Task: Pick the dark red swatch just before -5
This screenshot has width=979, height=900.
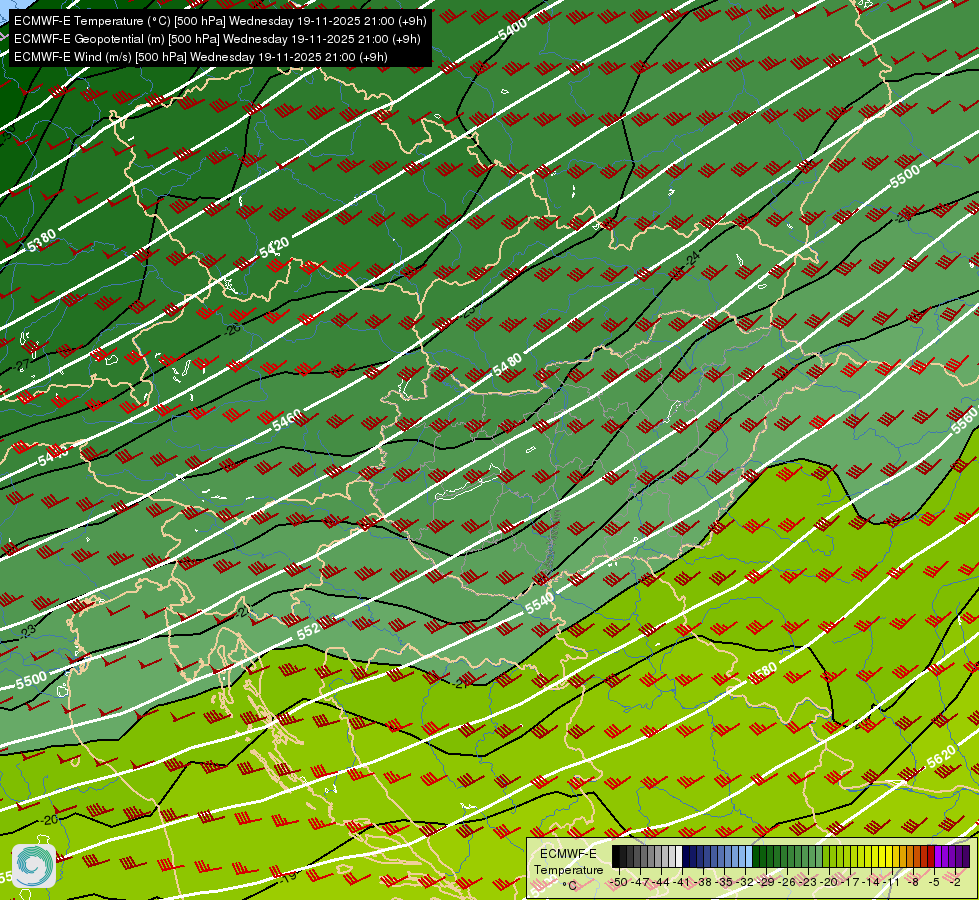Action: 931,856
